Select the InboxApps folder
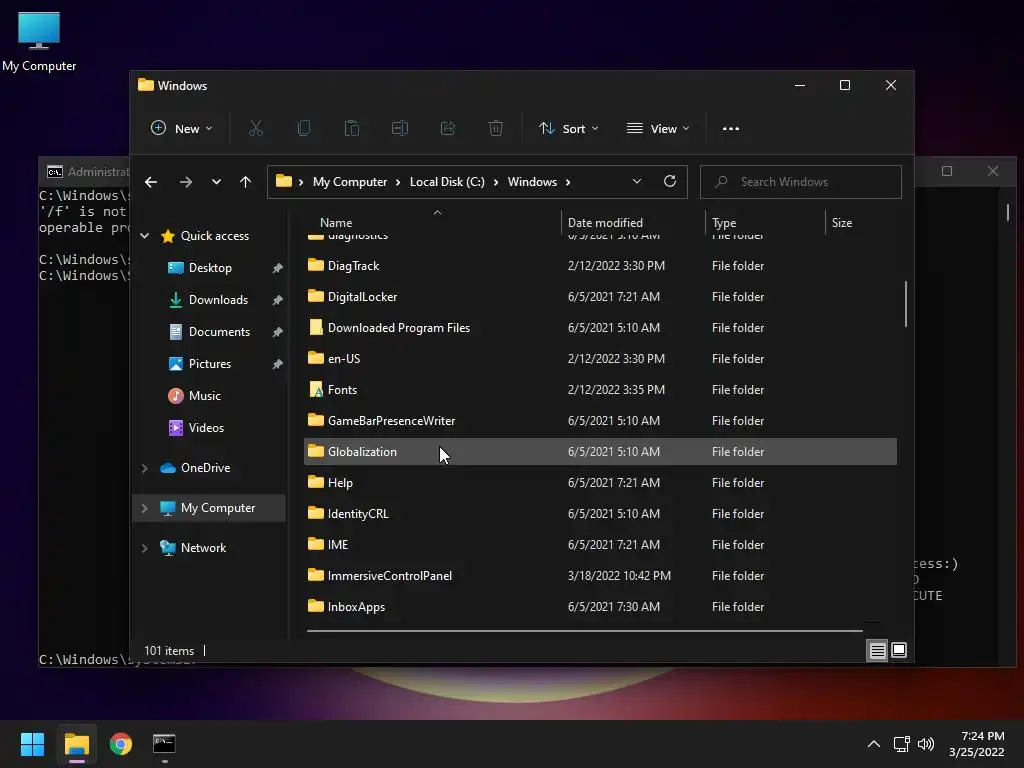1024x768 pixels. (600, 607)
